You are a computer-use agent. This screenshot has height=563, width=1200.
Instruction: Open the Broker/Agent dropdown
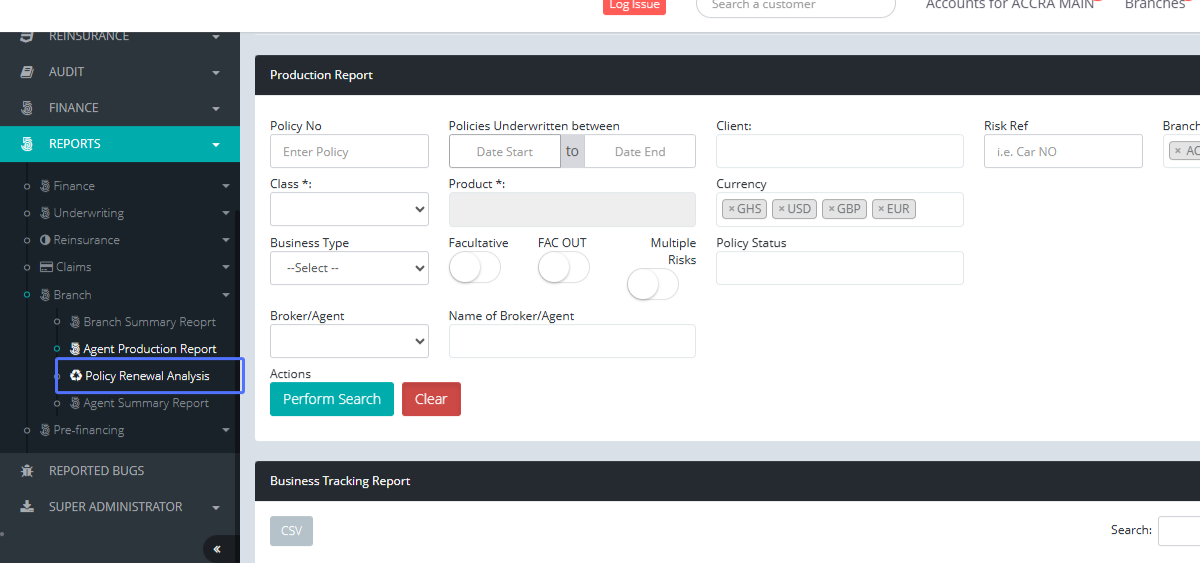[349, 341]
